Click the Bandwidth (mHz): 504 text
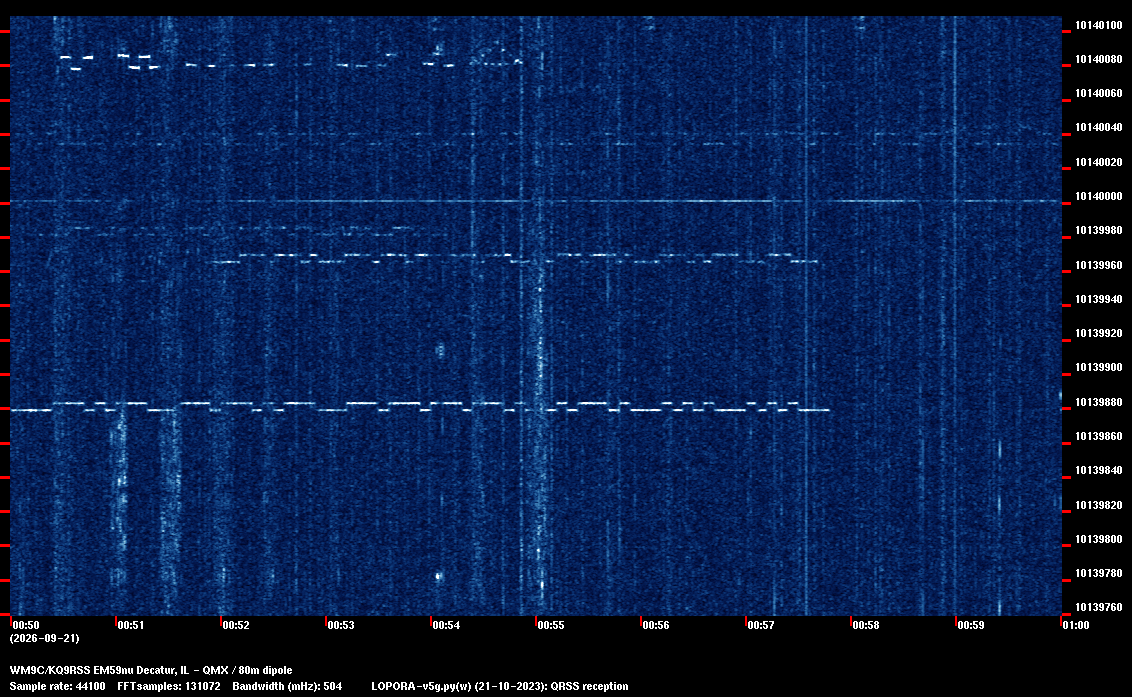1132x697 pixels. tap(287, 686)
